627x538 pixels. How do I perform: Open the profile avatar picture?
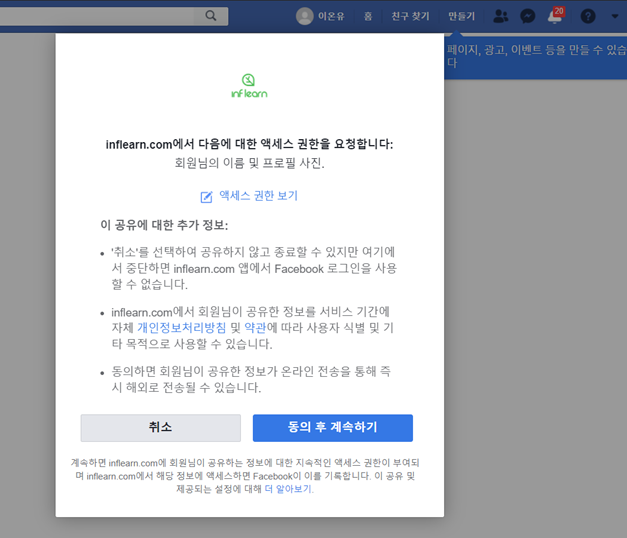[305, 16]
